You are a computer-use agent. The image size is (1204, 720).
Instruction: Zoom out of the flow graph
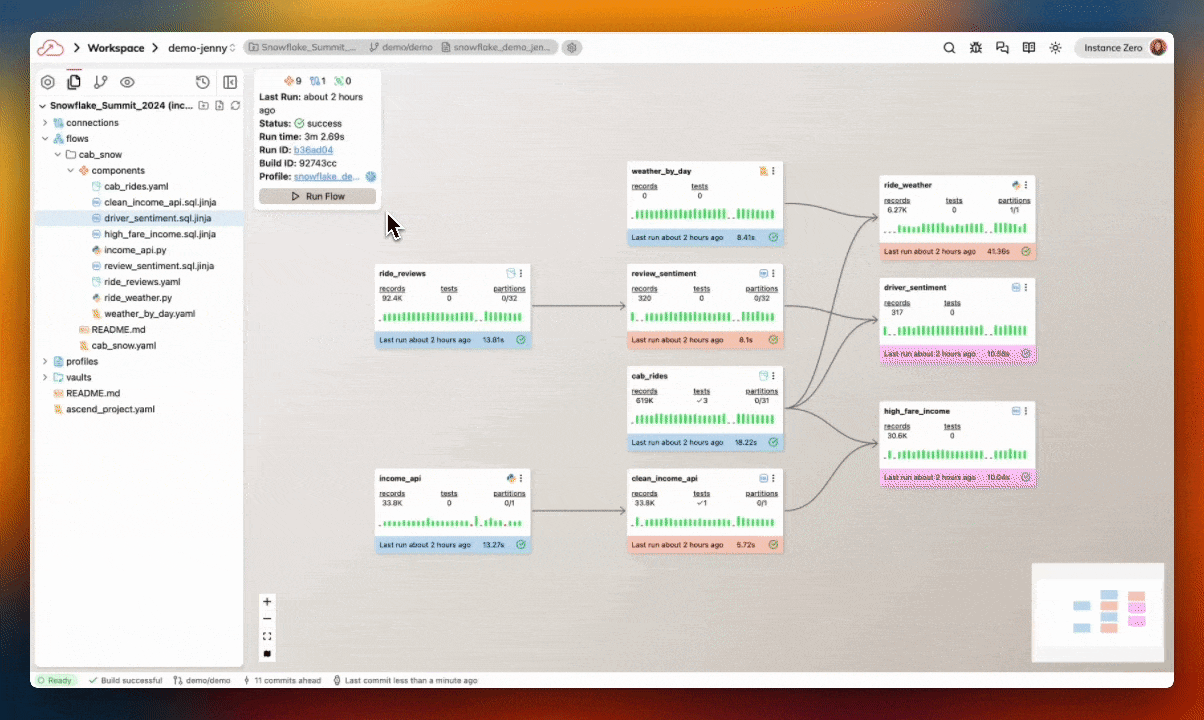(x=267, y=619)
